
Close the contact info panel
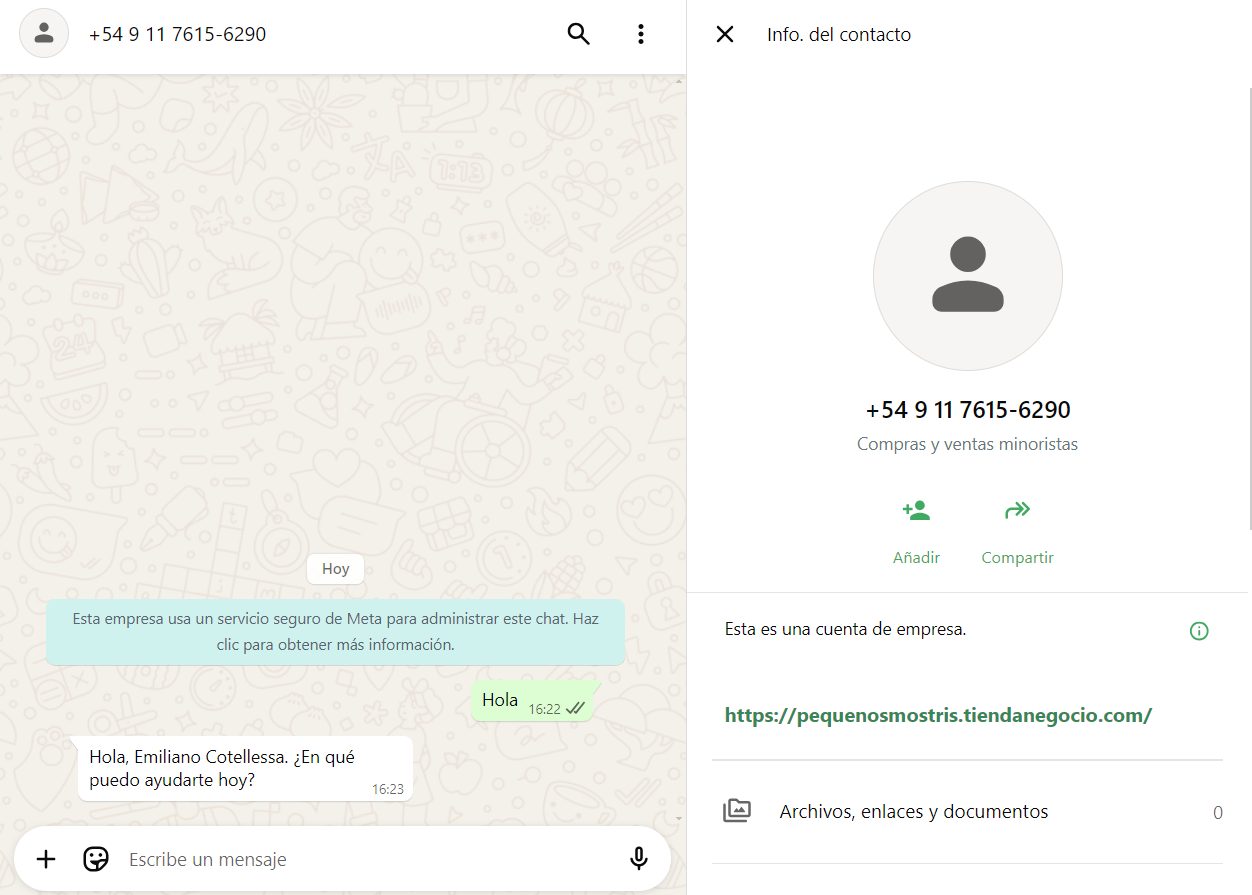pyautogui.click(x=725, y=34)
